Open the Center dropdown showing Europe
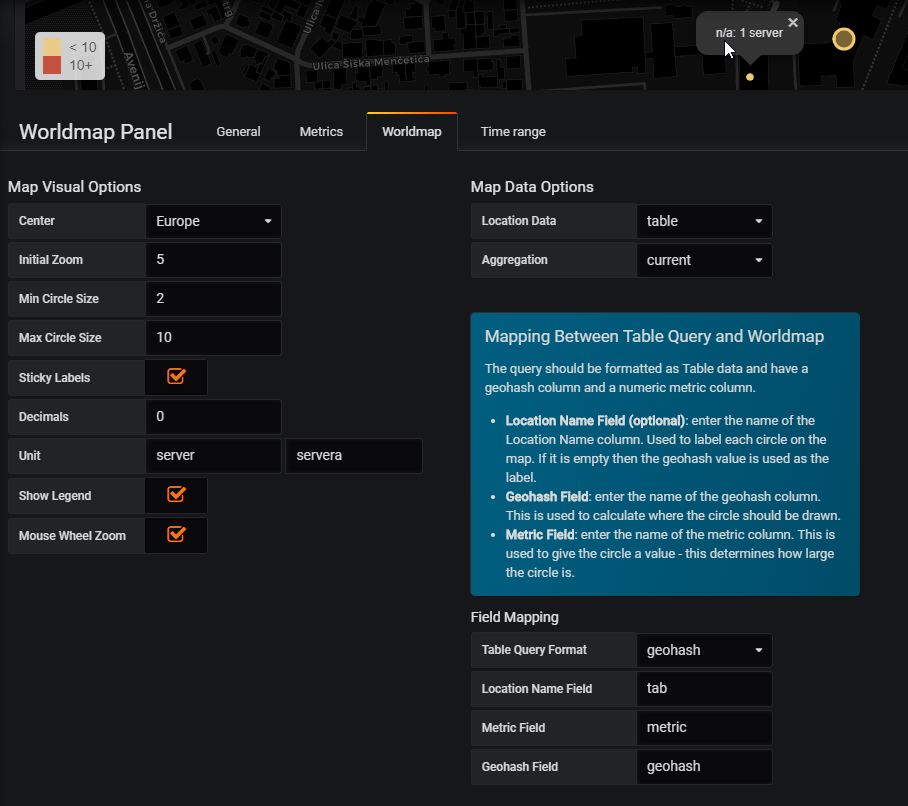Image resolution: width=908 pixels, height=806 pixels. point(213,221)
